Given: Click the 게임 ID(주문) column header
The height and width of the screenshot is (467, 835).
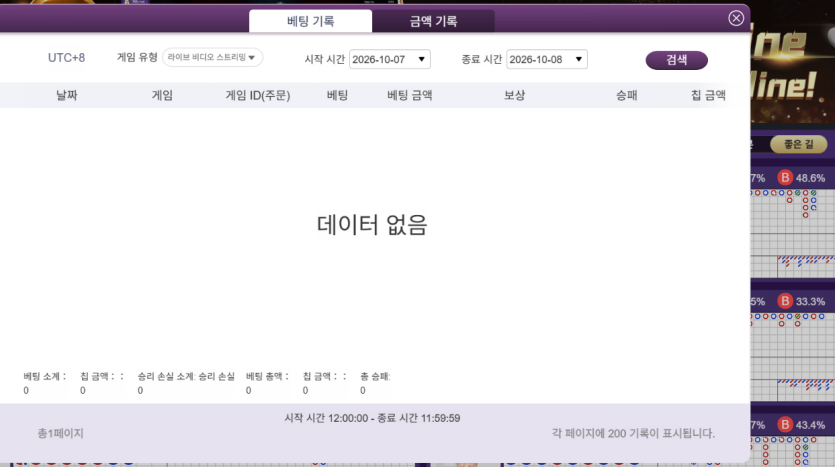Looking at the screenshot, I should click(x=258, y=95).
